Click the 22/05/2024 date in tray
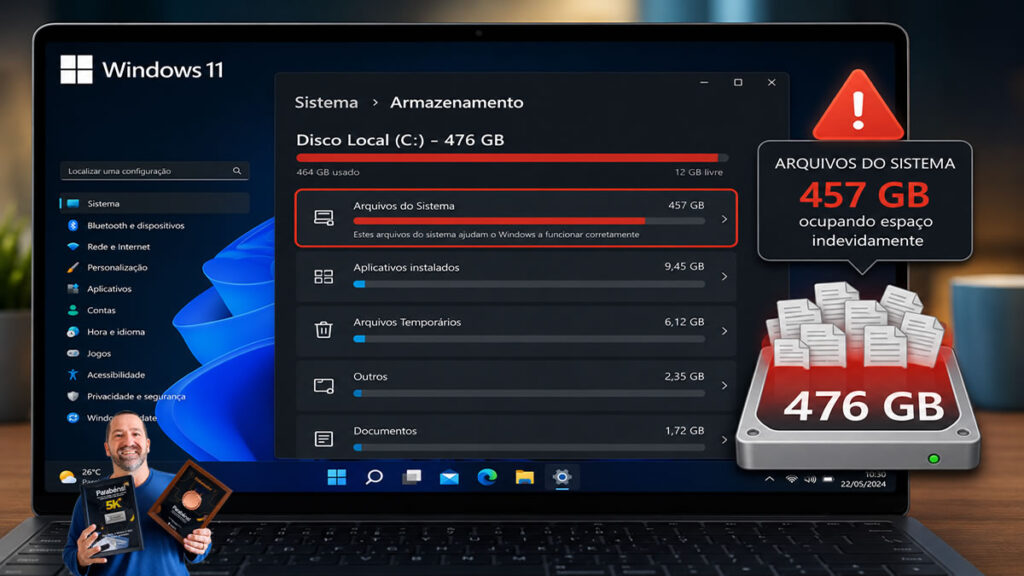This screenshot has width=1024, height=576. tap(863, 484)
